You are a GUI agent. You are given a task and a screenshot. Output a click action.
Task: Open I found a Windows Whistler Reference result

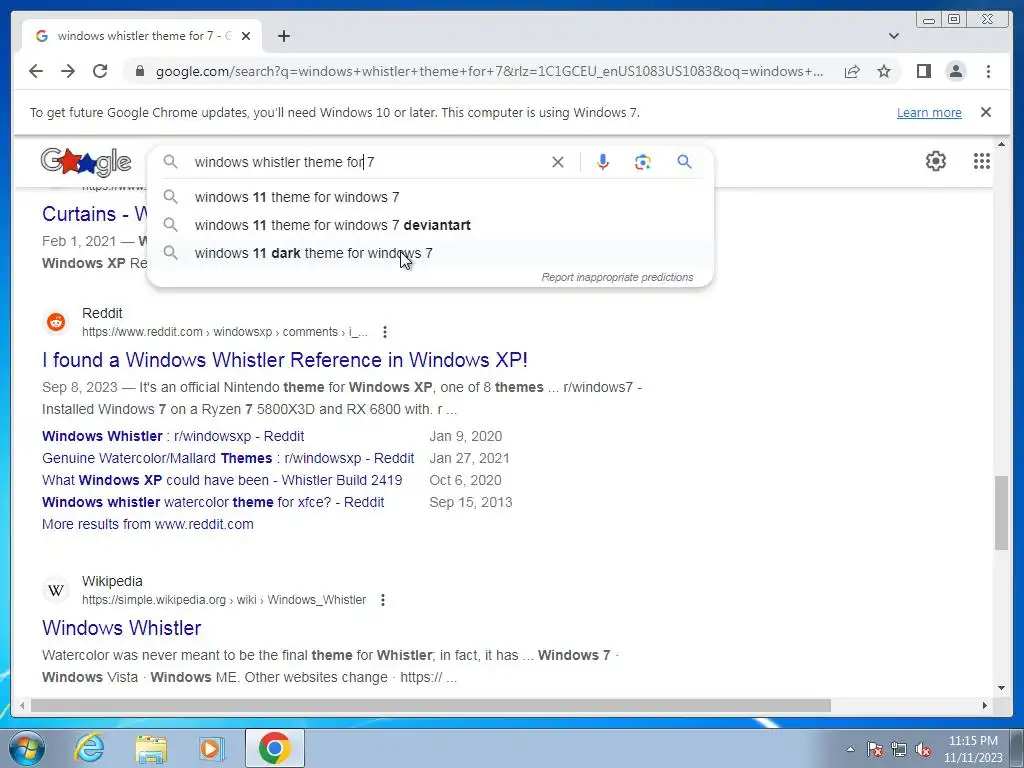[x=285, y=360]
